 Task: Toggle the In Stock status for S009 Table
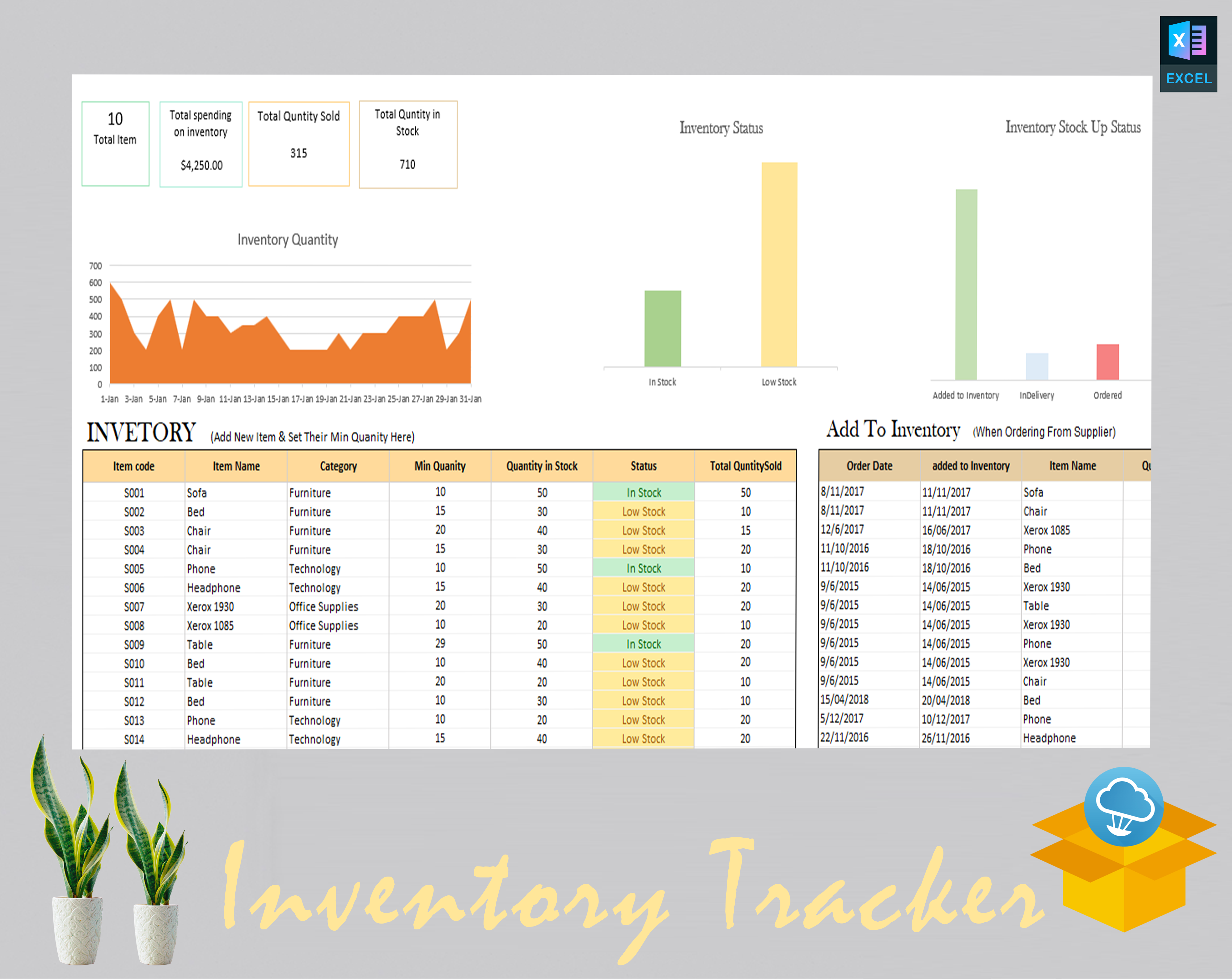click(x=644, y=644)
